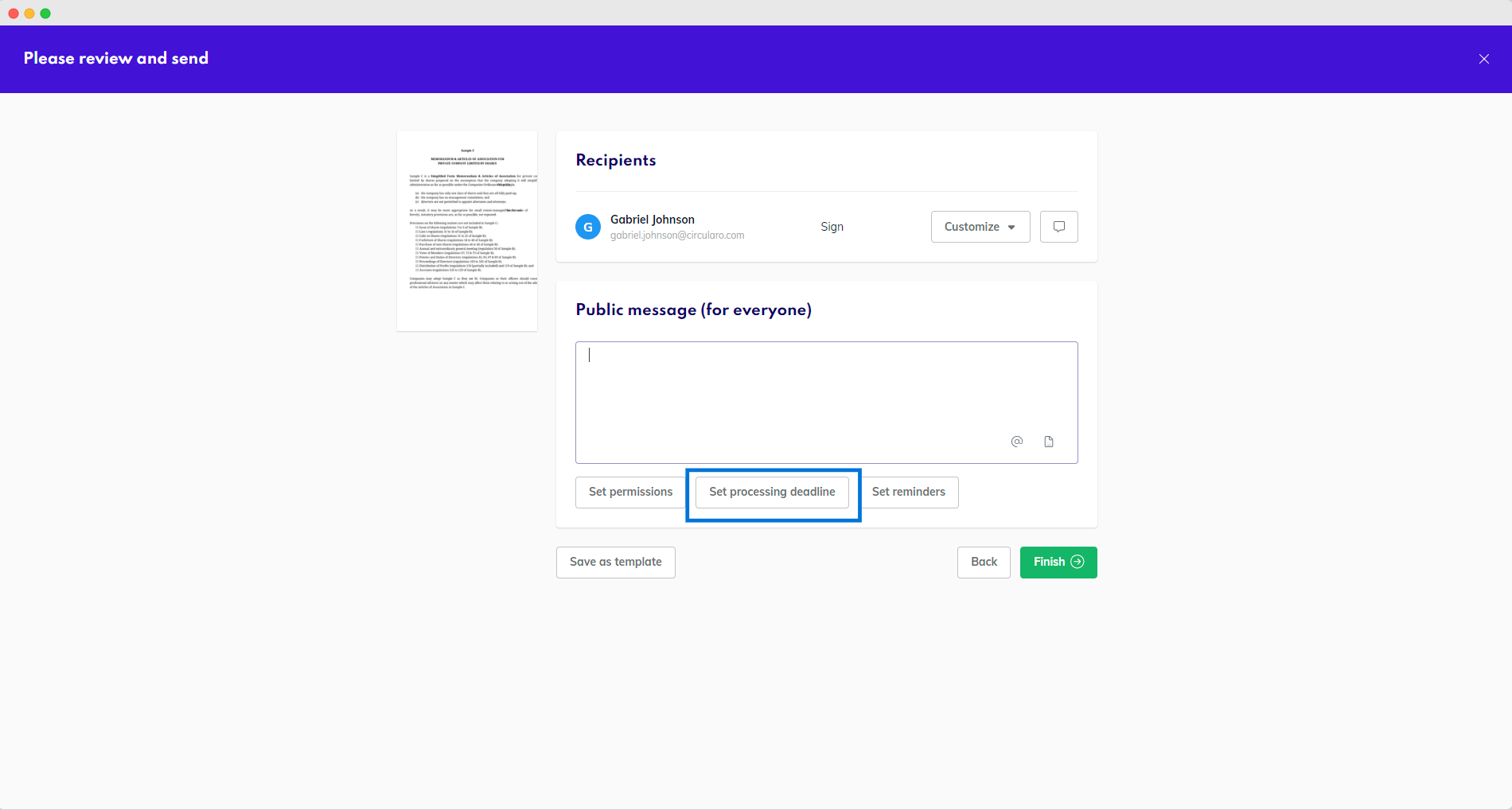The width and height of the screenshot is (1512, 810).
Task: Click the @ mention icon in message box
Action: (x=1016, y=442)
